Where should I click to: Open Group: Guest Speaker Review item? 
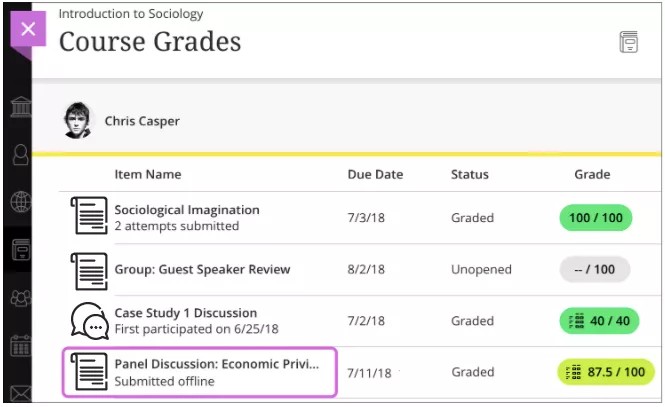pyautogui.click(x=202, y=269)
